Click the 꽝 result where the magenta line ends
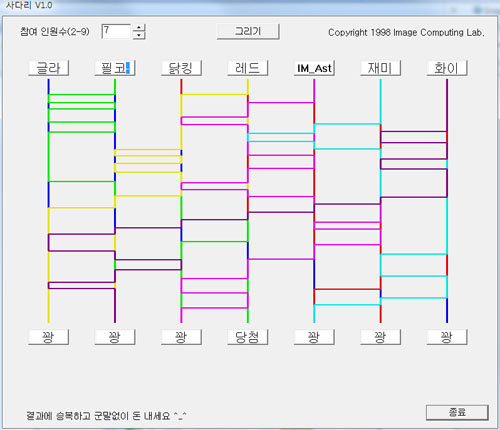500x430 pixels. click(181, 337)
